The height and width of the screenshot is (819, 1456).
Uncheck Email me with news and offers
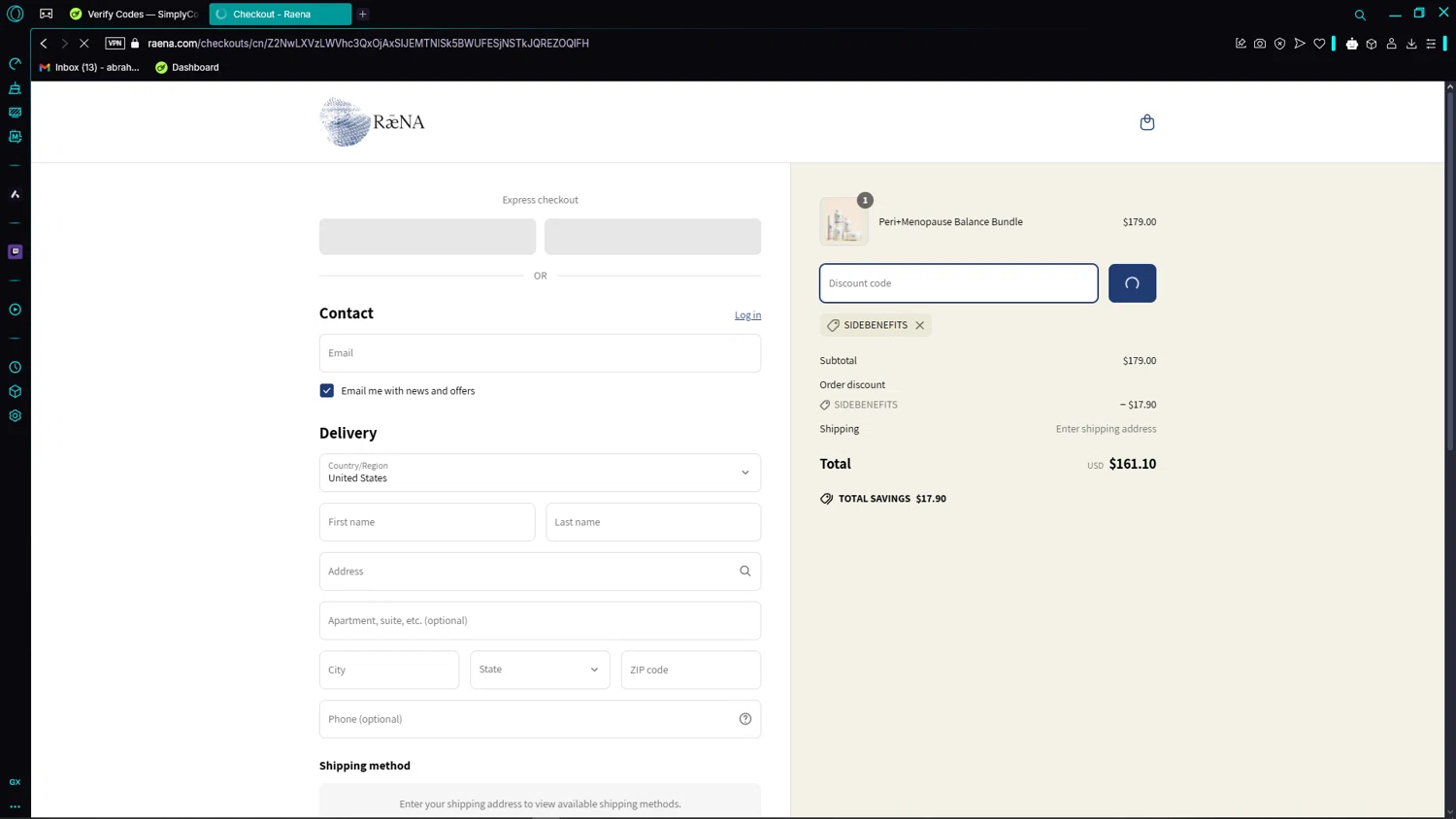(x=327, y=391)
